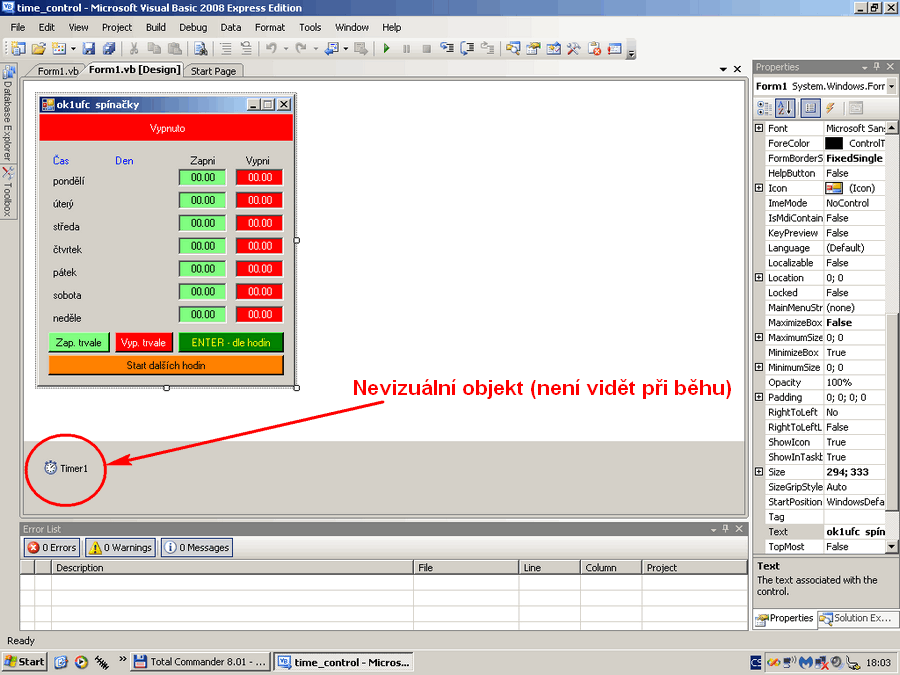Click the orange 'Start dalších hodin' button
Viewport: 900px width, 675px height.
tap(166, 365)
